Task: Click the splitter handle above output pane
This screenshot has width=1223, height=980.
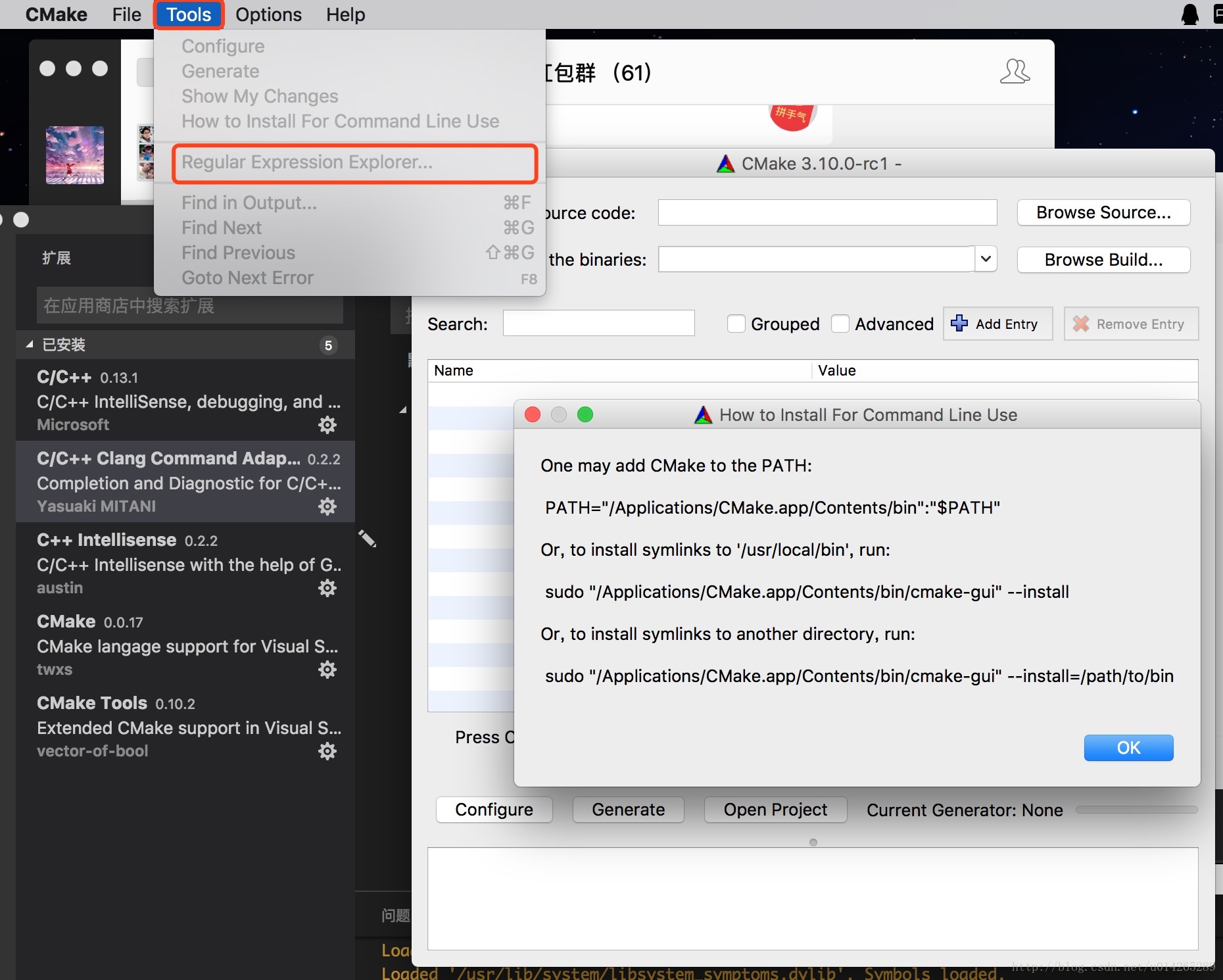Action: coord(813,843)
